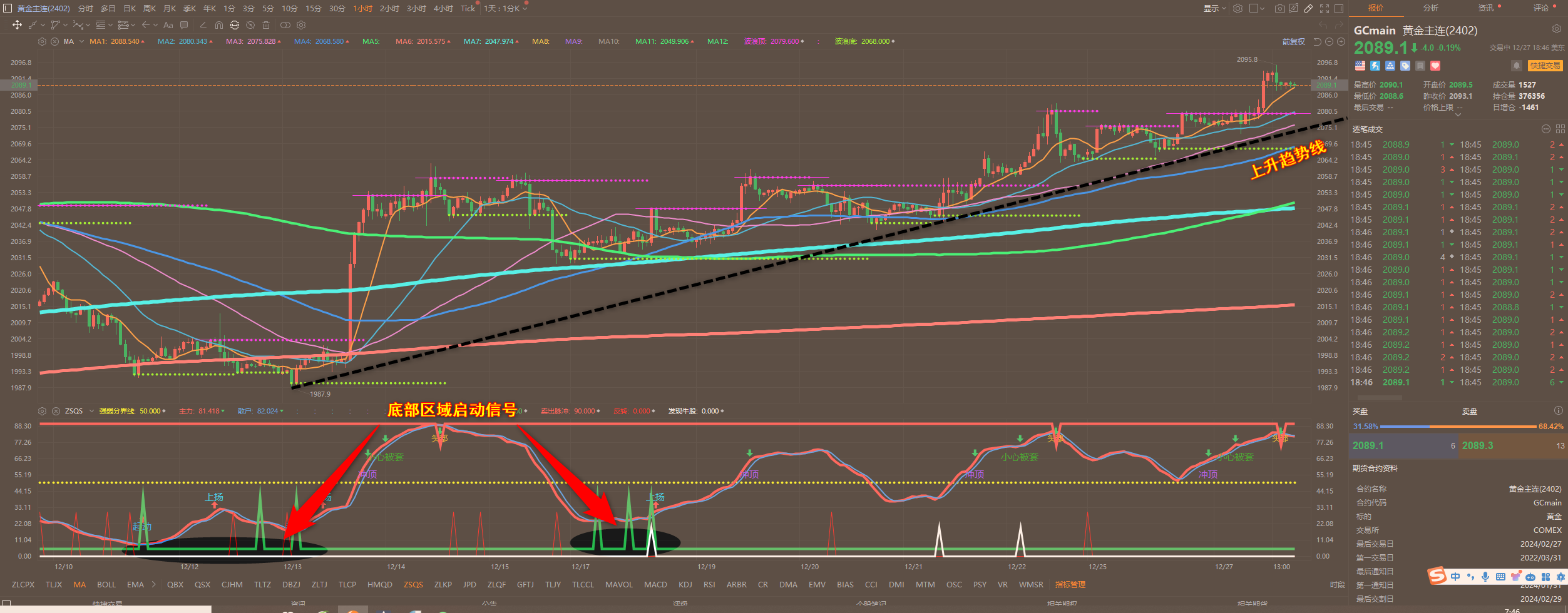Take a chart screenshot with camera icon
Image resolution: width=1568 pixels, height=613 pixels.
(1279, 9)
